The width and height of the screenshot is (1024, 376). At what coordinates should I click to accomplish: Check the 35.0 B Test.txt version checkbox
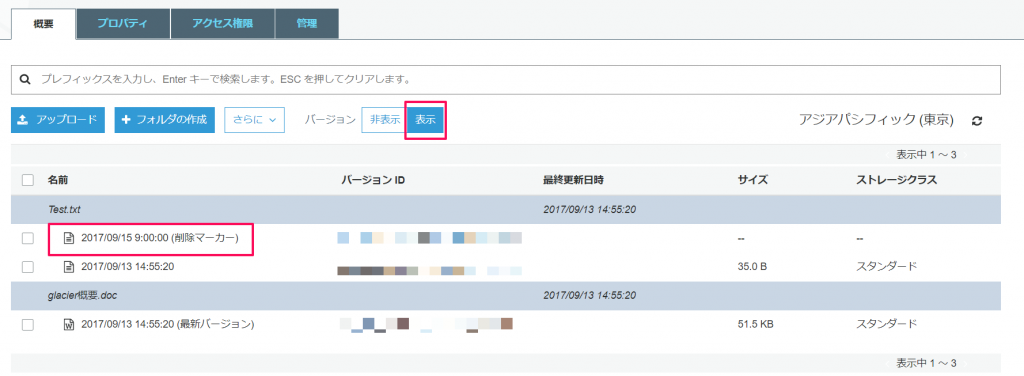click(x=28, y=266)
